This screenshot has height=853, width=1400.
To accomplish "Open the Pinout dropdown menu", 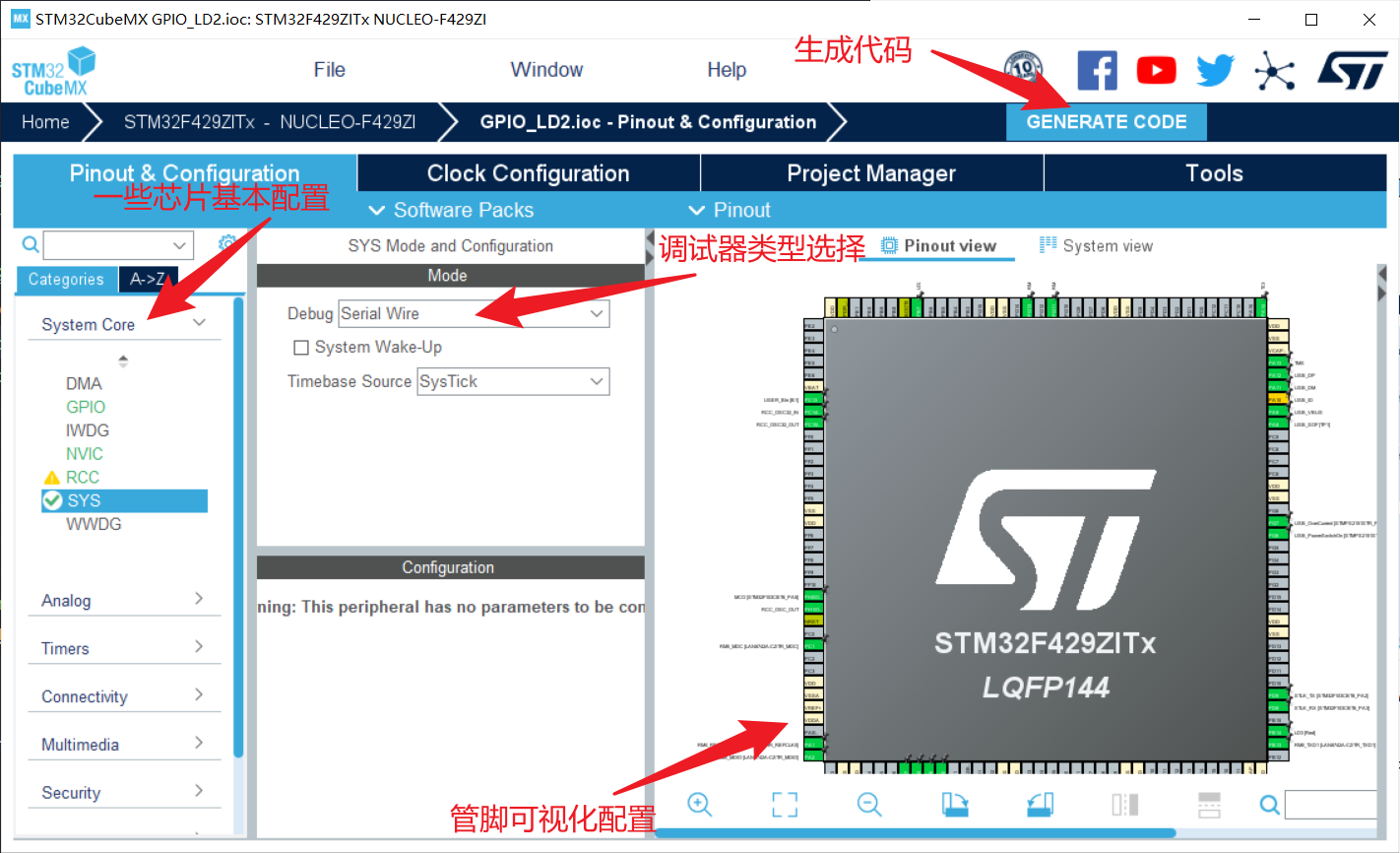I will (x=730, y=210).
